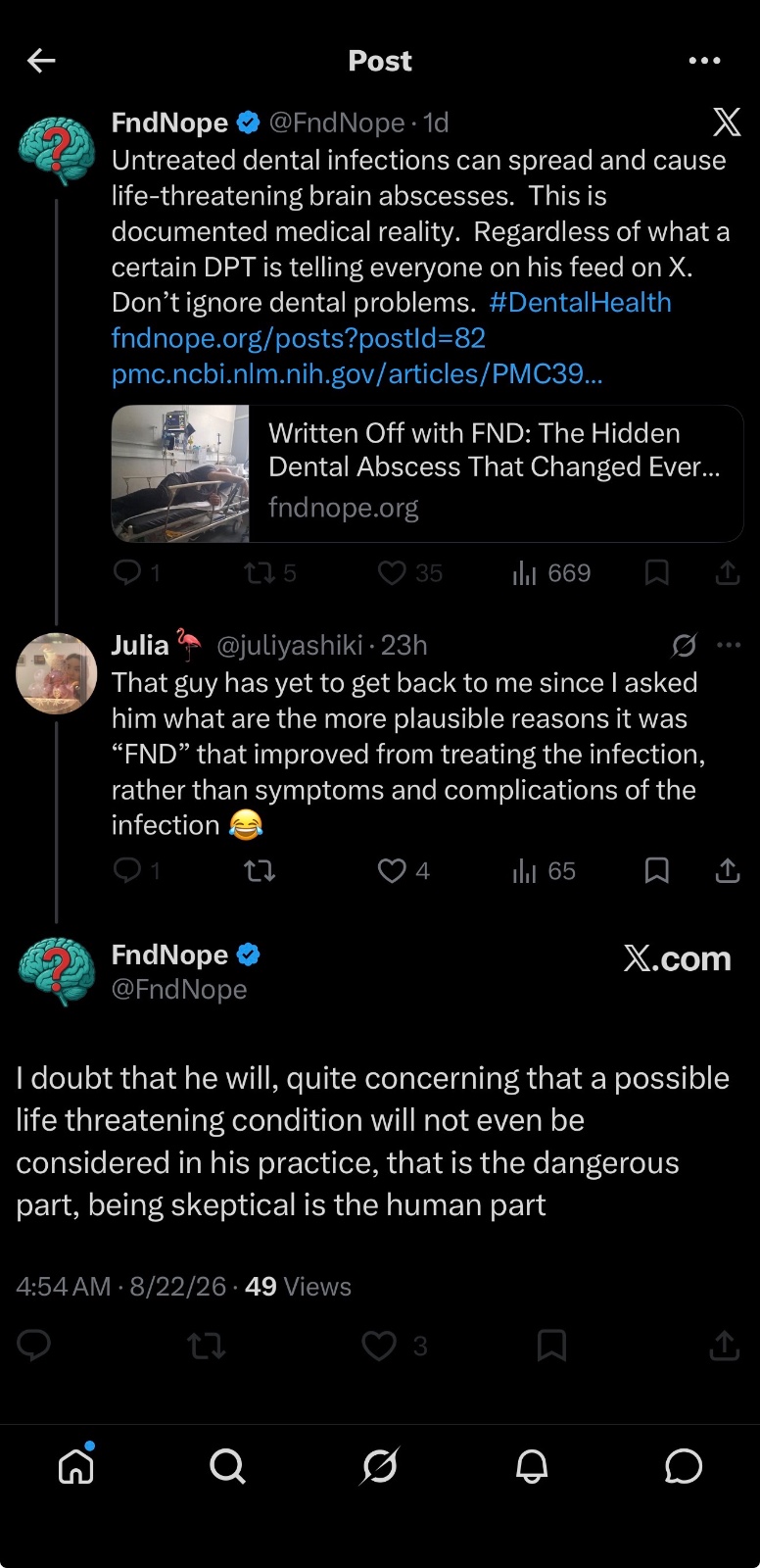
Task: Repost the main FndNope post
Action: (x=207, y=1346)
